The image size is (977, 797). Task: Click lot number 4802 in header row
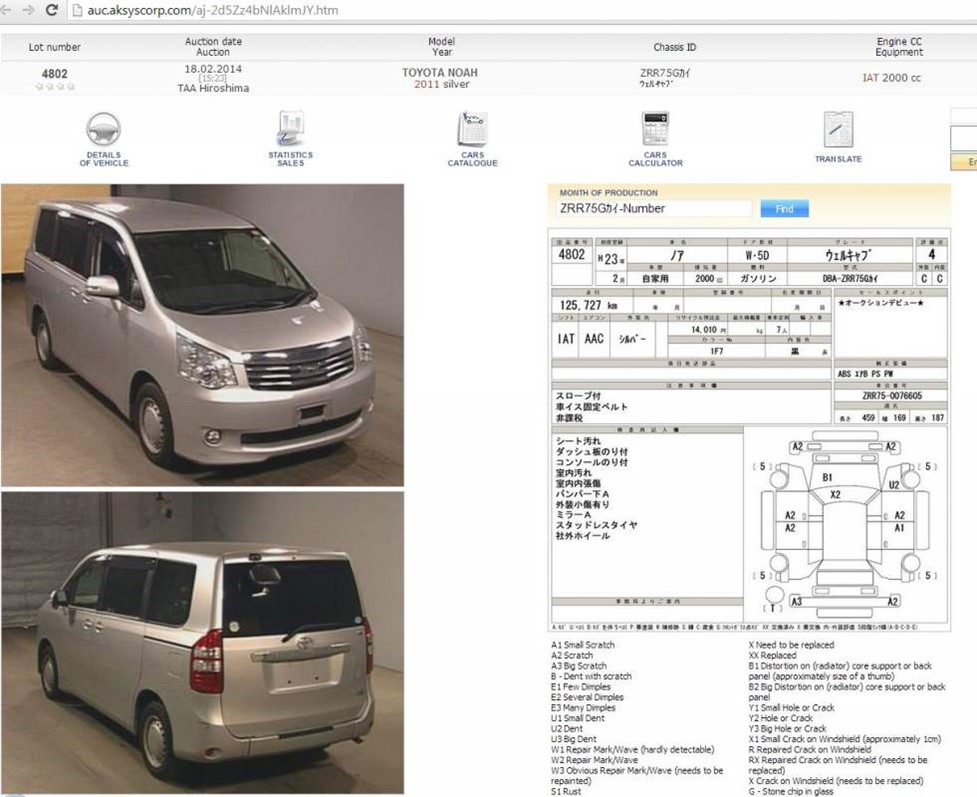54,74
